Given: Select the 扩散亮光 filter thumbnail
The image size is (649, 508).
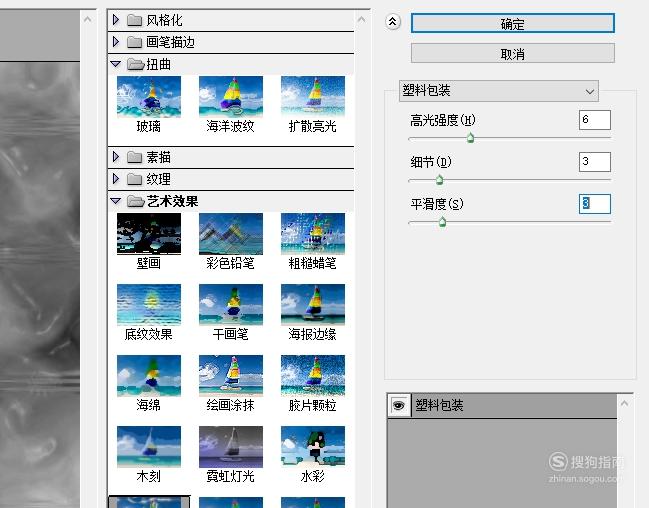Looking at the screenshot, I should tap(312, 97).
